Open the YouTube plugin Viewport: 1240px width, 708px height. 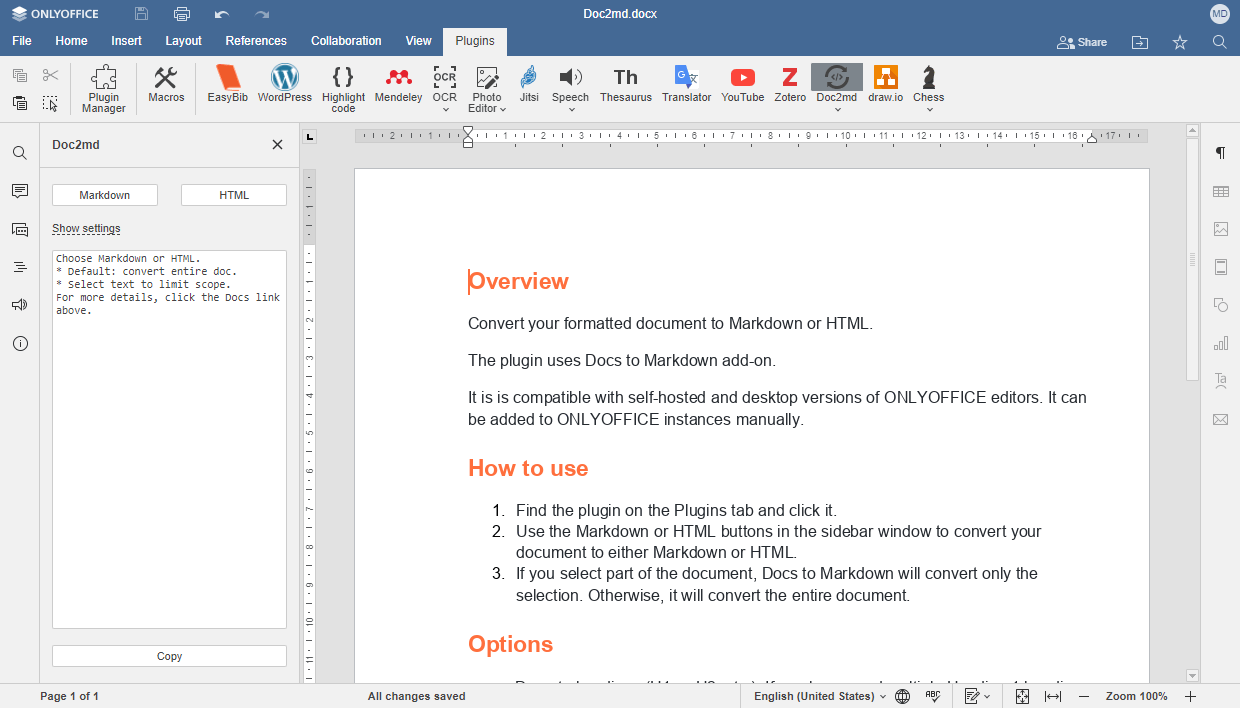tap(743, 84)
